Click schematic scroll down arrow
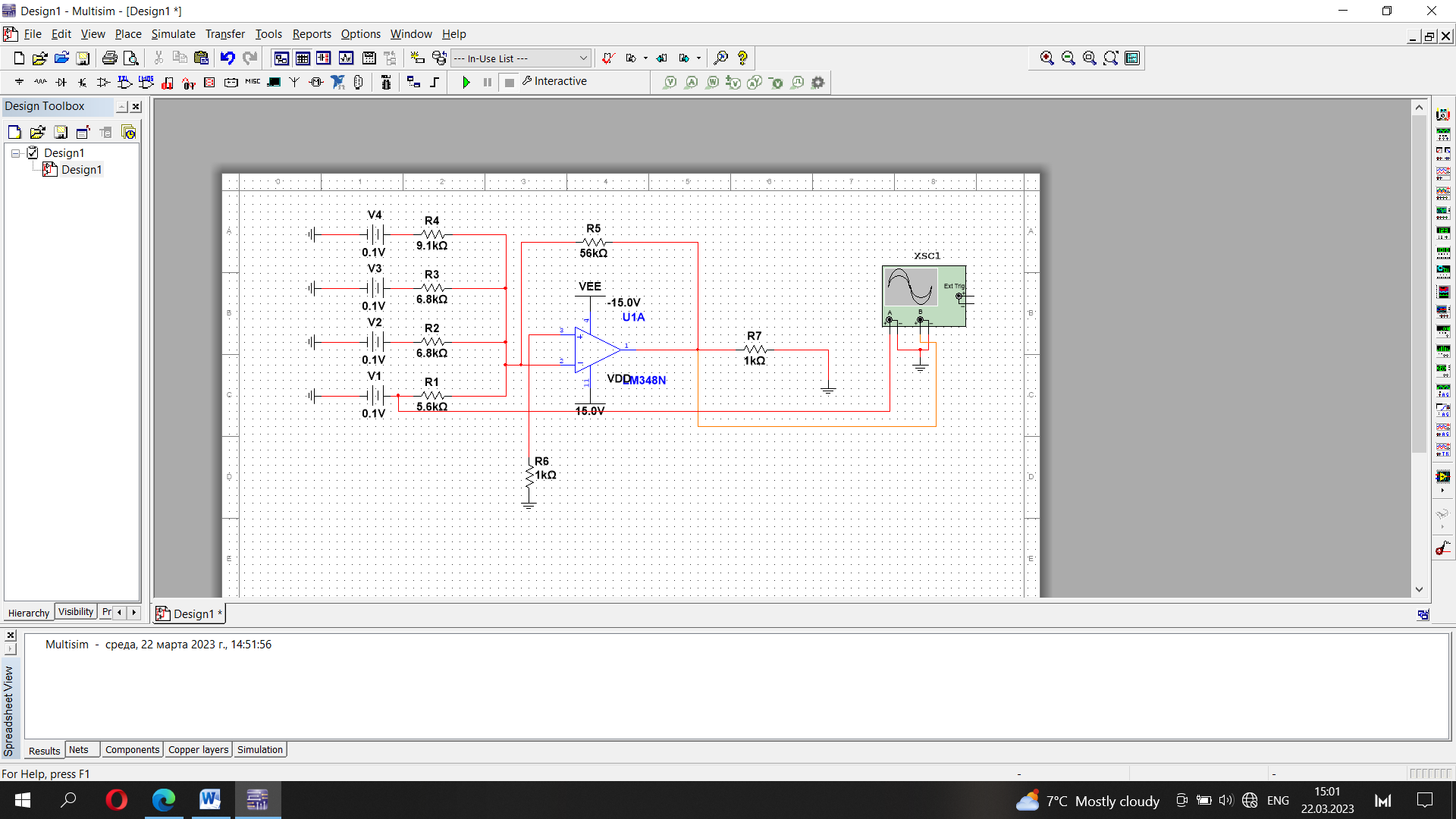This screenshot has width=1456, height=819. point(1419,589)
